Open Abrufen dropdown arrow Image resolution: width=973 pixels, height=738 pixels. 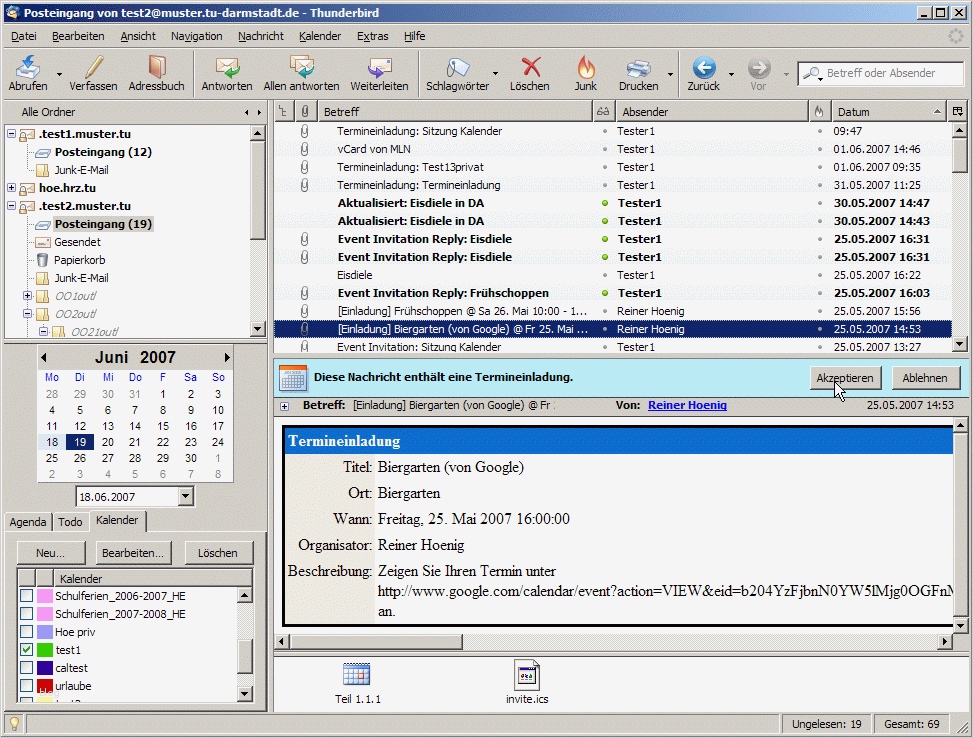tap(60, 74)
